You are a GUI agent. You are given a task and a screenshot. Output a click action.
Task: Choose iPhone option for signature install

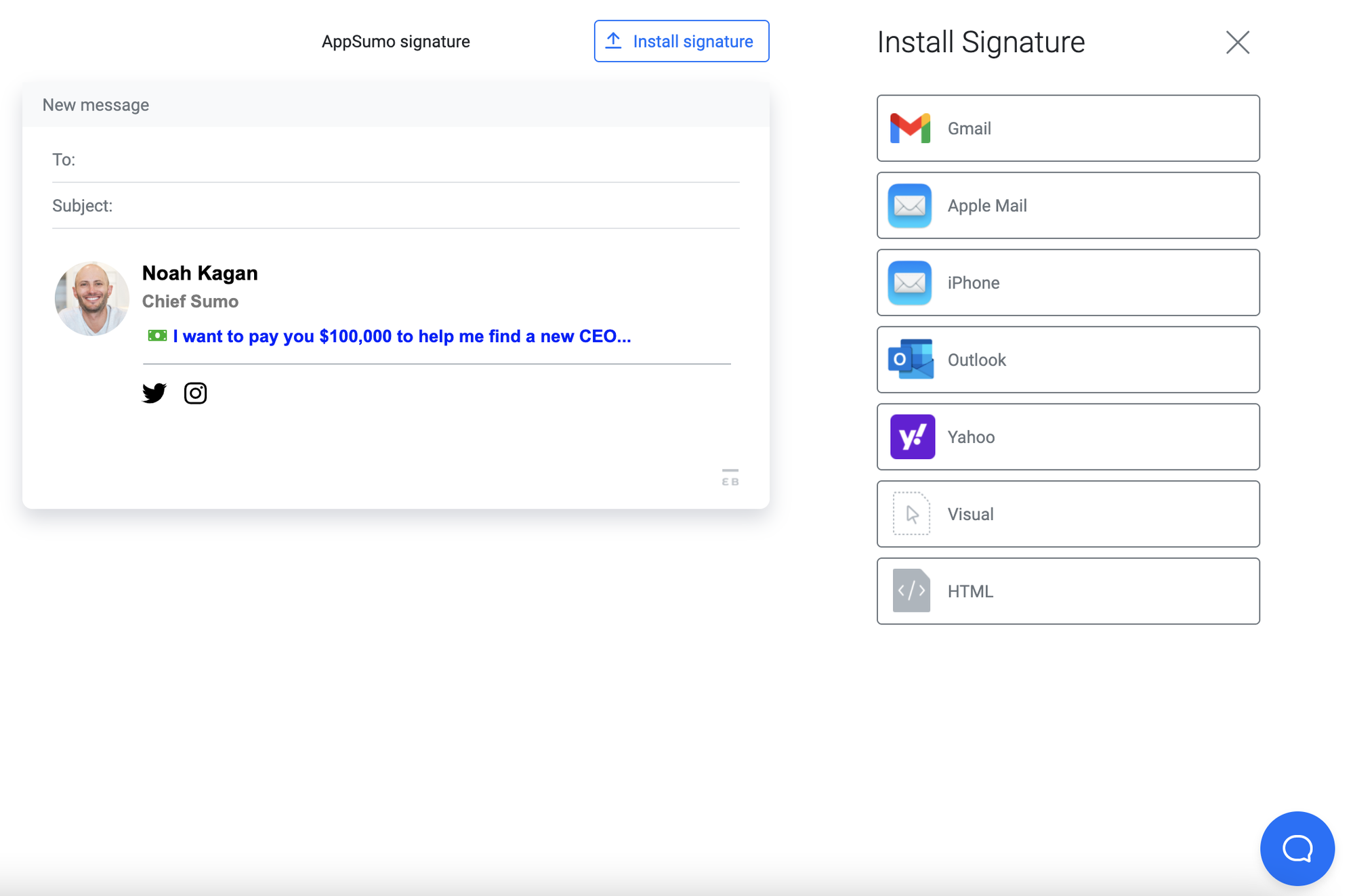tap(1069, 282)
